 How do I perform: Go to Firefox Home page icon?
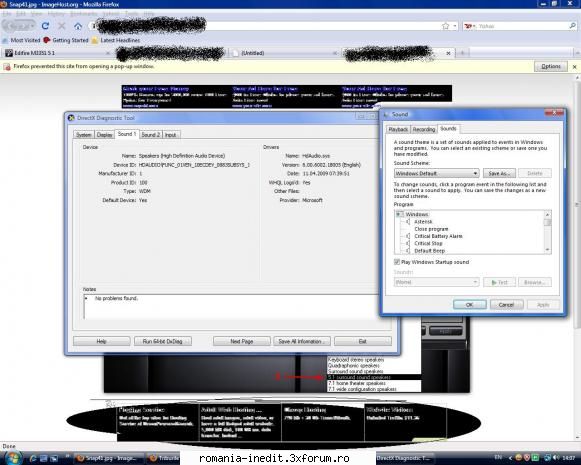pyautogui.click(x=78, y=26)
